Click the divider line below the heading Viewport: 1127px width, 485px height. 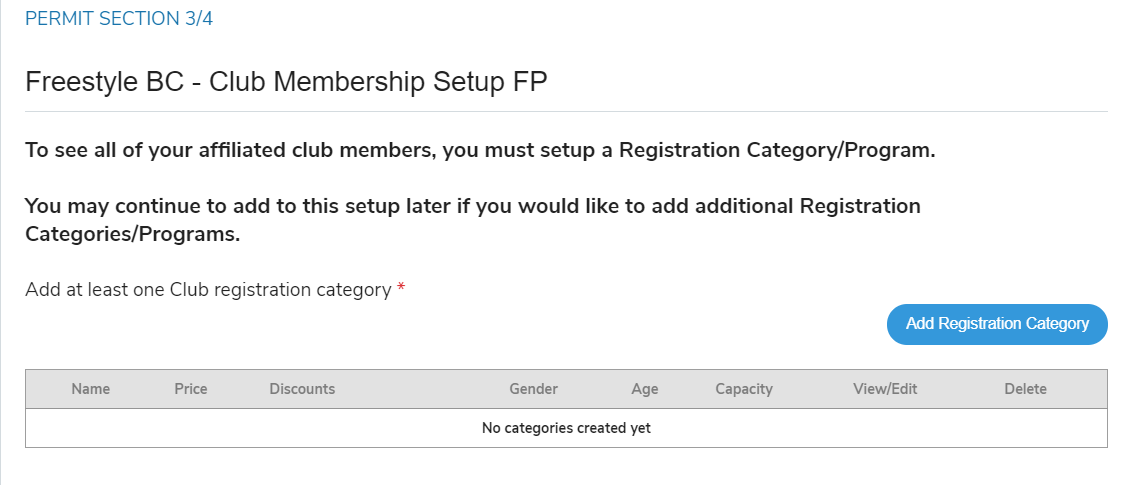(x=566, y=111)
